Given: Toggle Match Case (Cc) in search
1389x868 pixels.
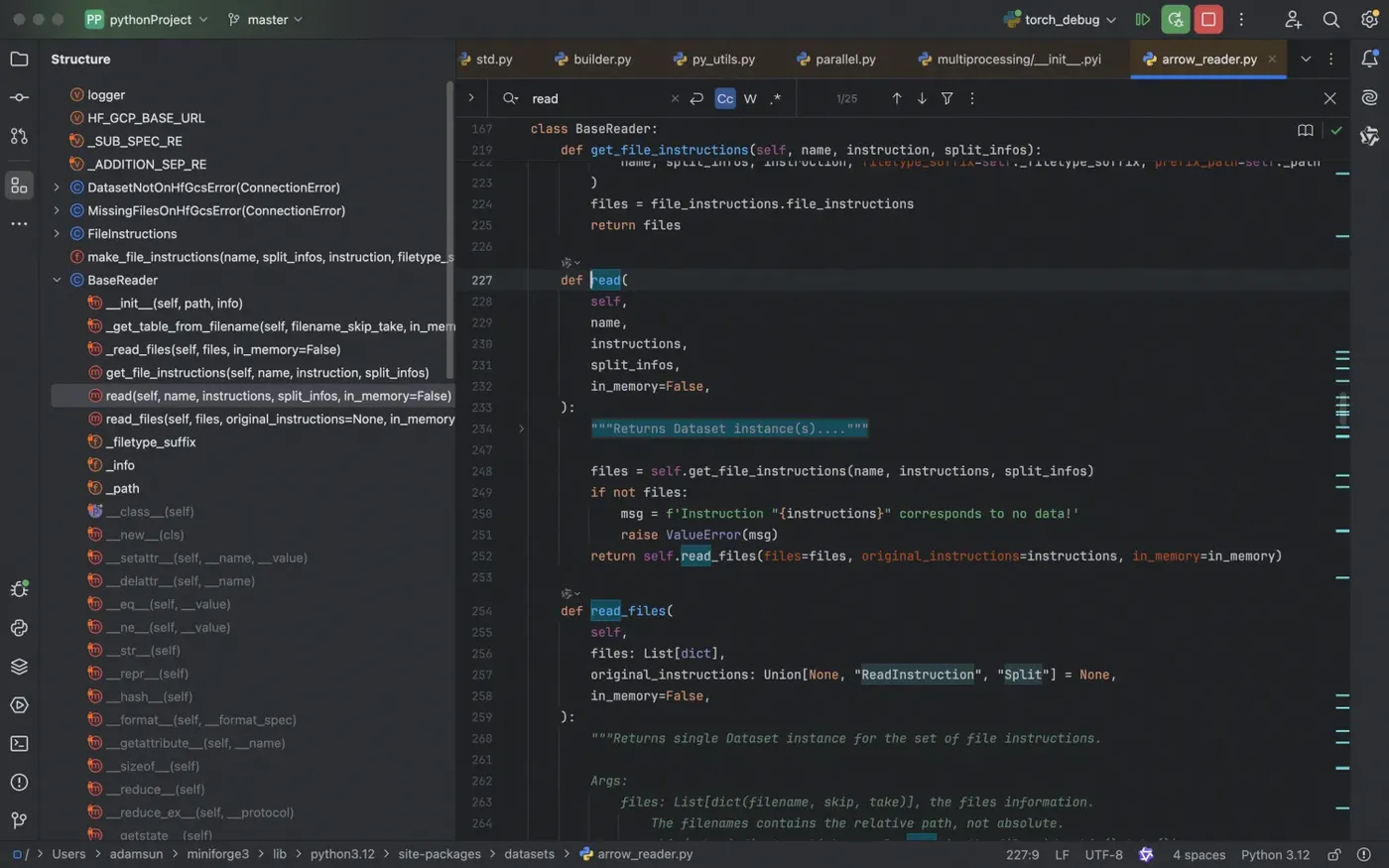Looking at the screenshot, I should tap(725, 98).
